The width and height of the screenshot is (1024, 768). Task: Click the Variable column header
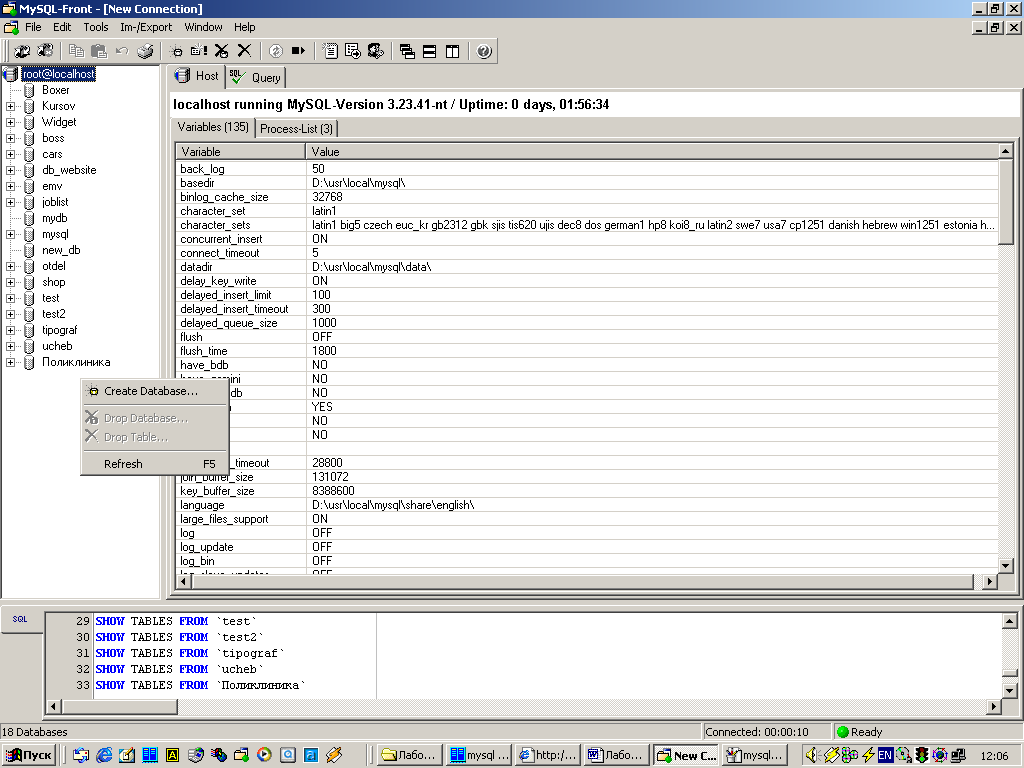pos(241,152)
